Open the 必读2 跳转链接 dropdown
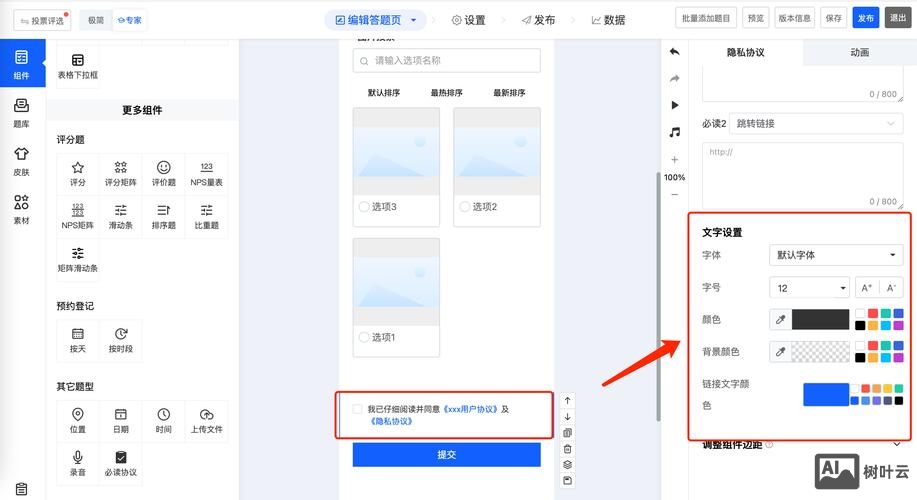The height and width of the screenshot is (500, 917). [816, 123]
